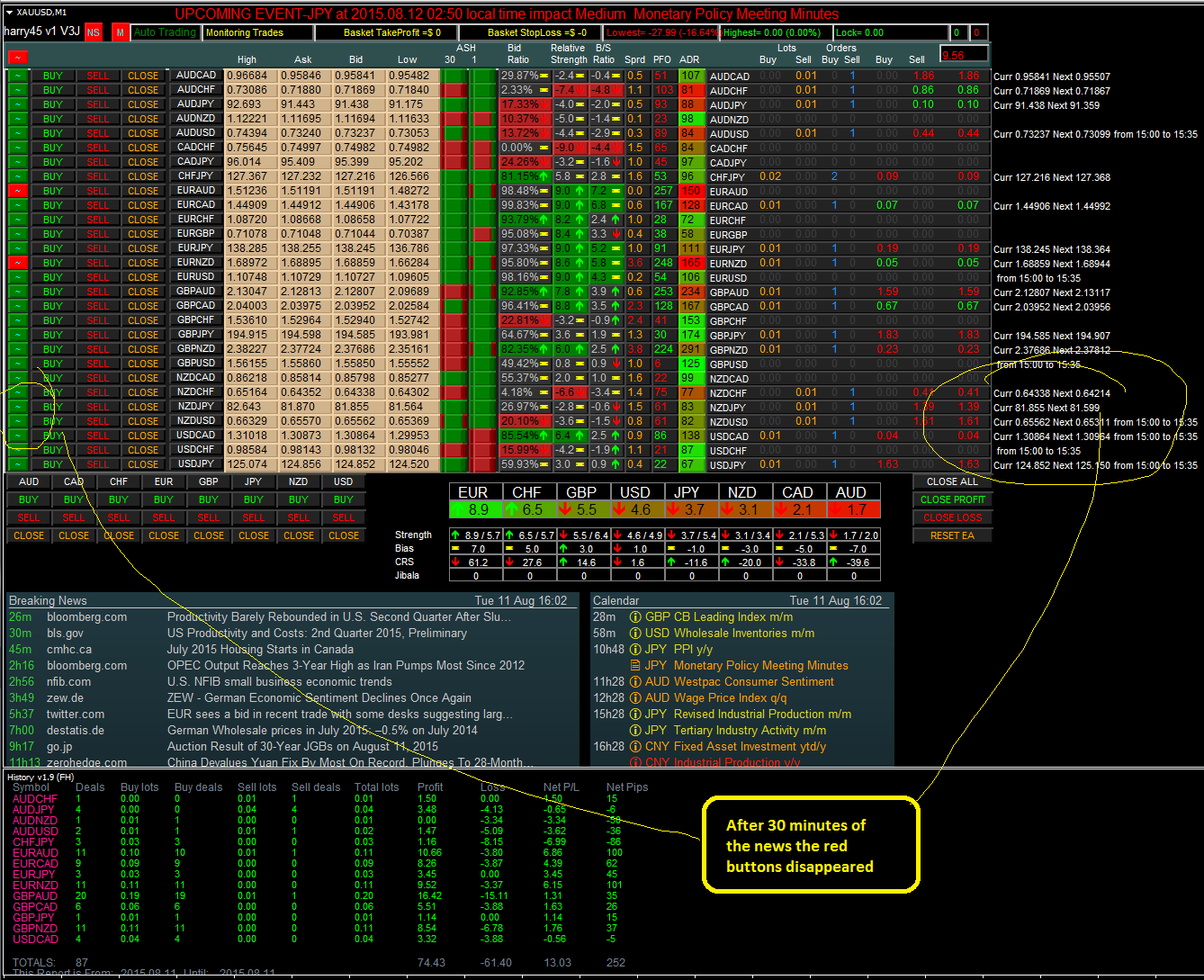Viewport: 1204px width, 980px height.
Task: Click CLOSE on the GBPAUD row
Action: coord(143,292)
